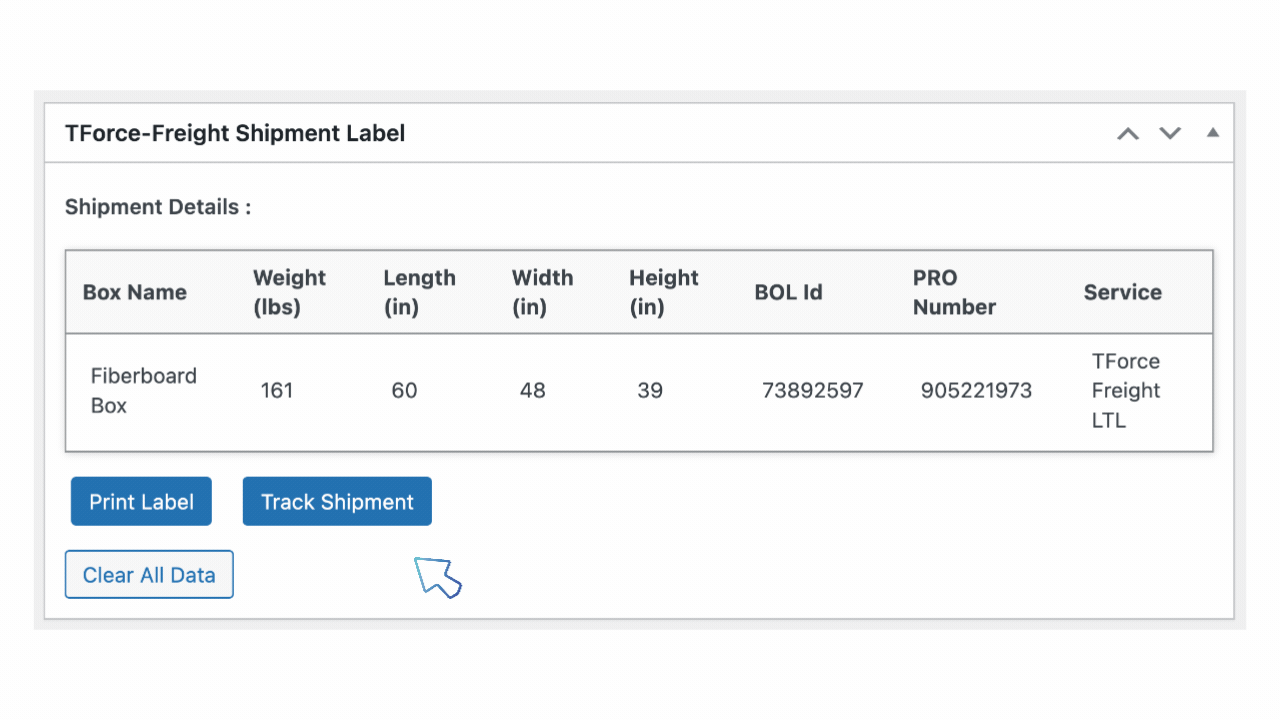Click the Fiberboard Box name cell
Image resolution: width=1280 pixels, height=720 pixels.
[x=143, y=391]
